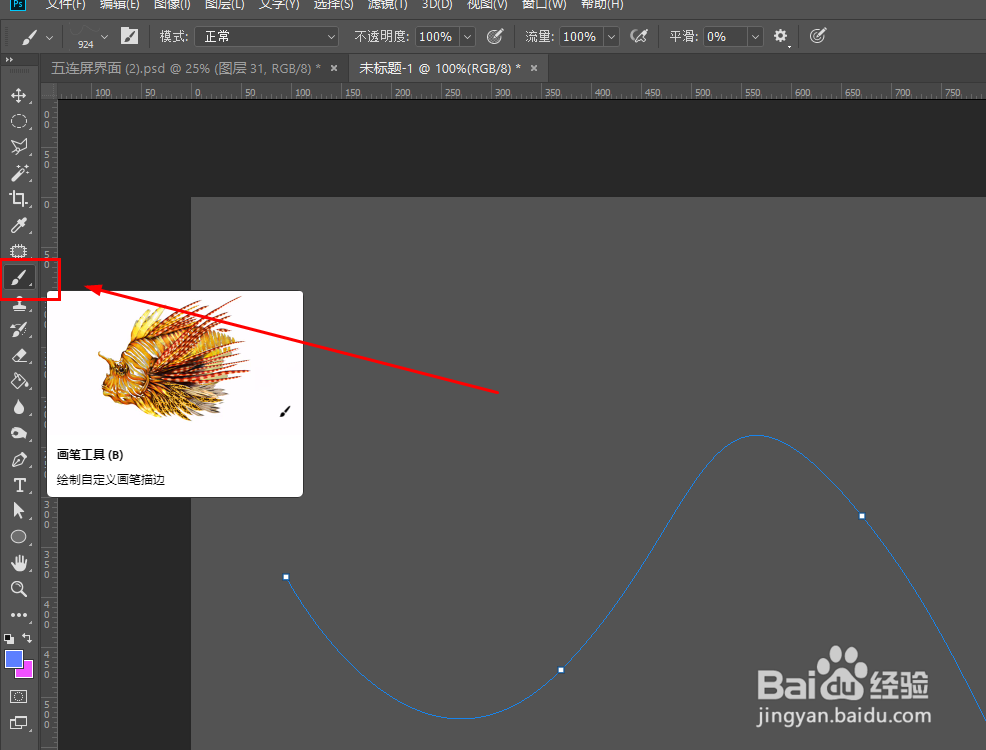Select the Eyedropper tool

pos(19,225)
